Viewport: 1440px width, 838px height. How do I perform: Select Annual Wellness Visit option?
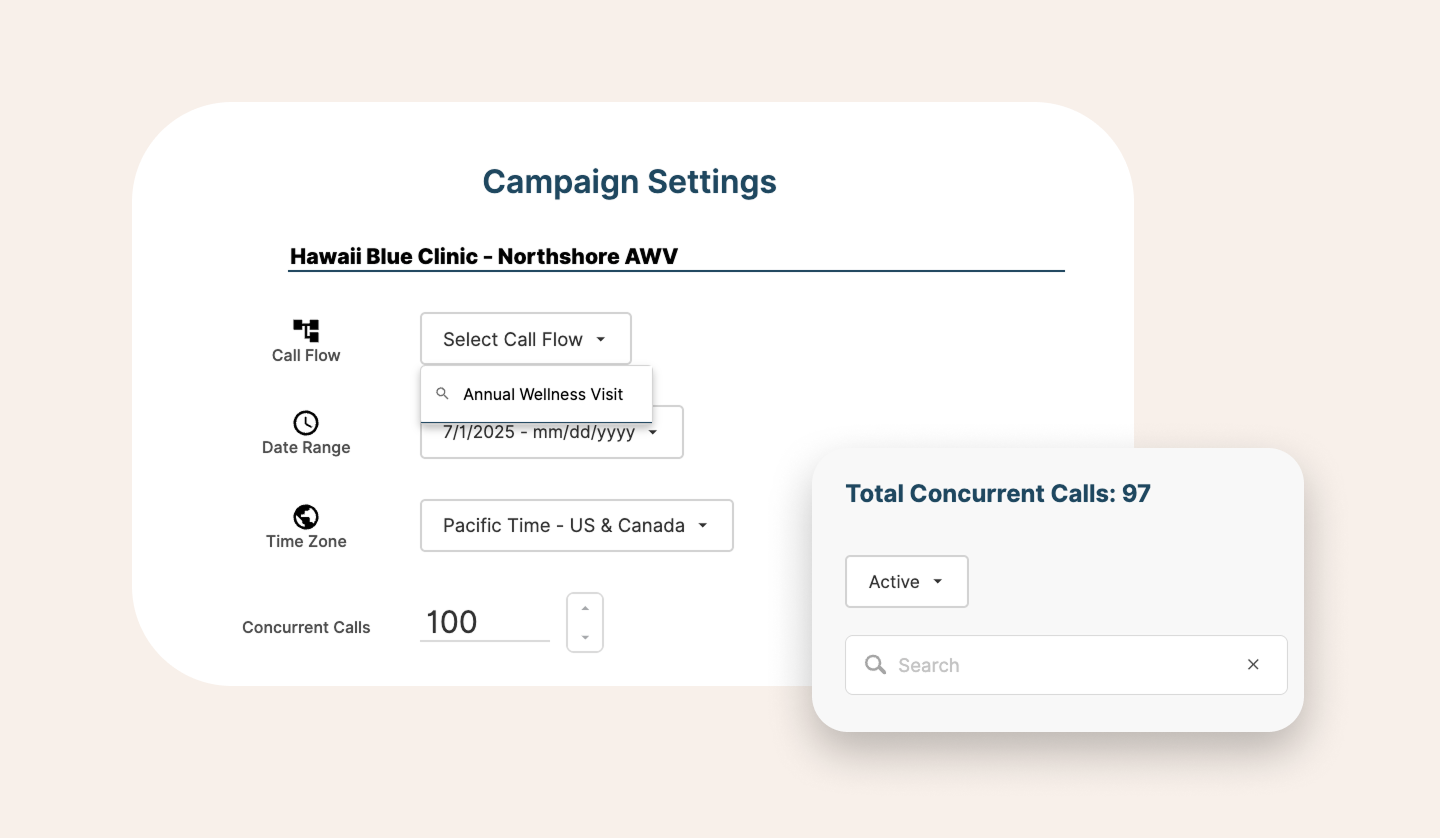[x=543, y=394]
